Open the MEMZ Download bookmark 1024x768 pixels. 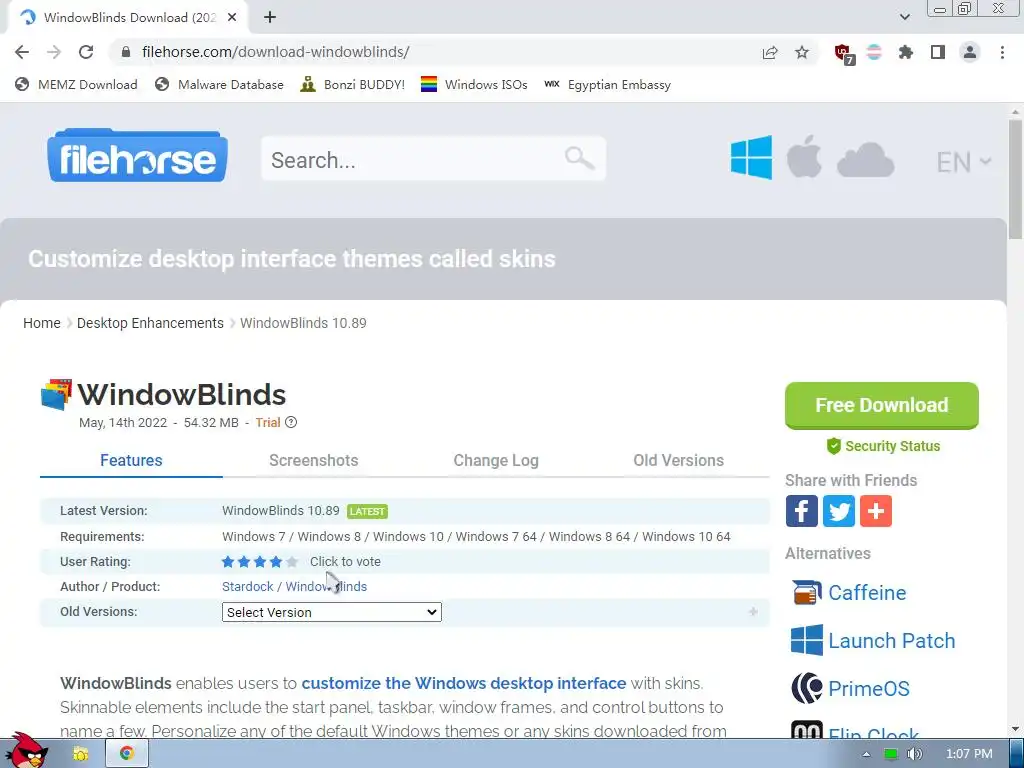click(76, 84)
